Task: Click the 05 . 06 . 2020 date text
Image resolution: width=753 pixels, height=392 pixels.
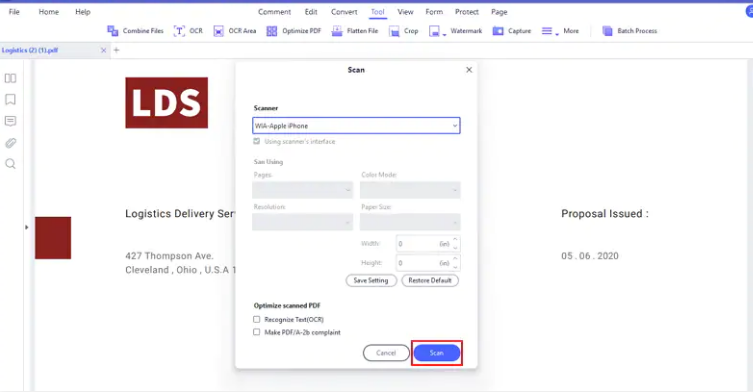Action: coord(590,256)
